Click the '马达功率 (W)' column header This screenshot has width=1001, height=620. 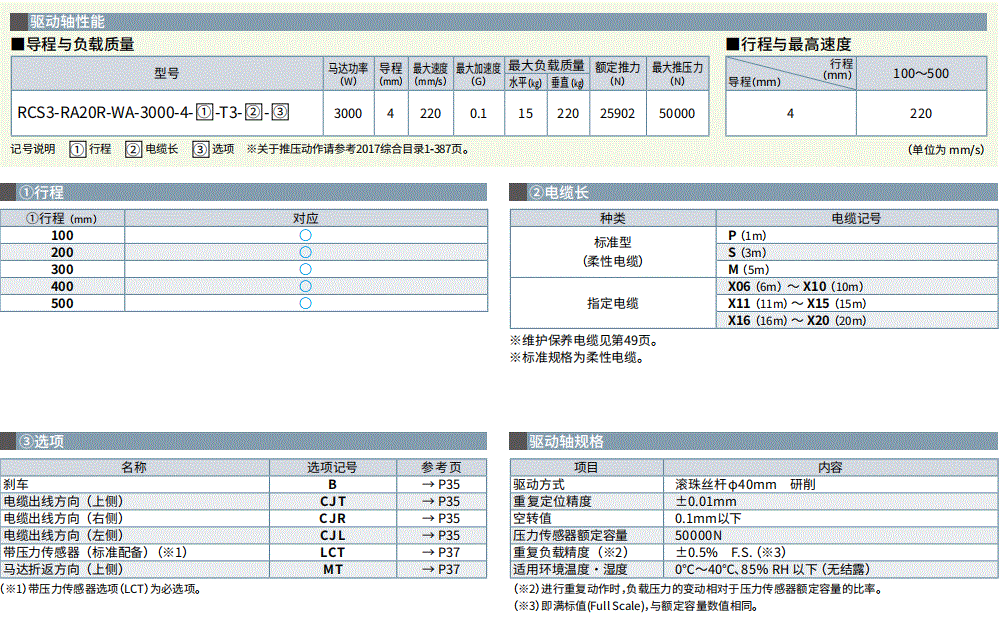point(348,73)
